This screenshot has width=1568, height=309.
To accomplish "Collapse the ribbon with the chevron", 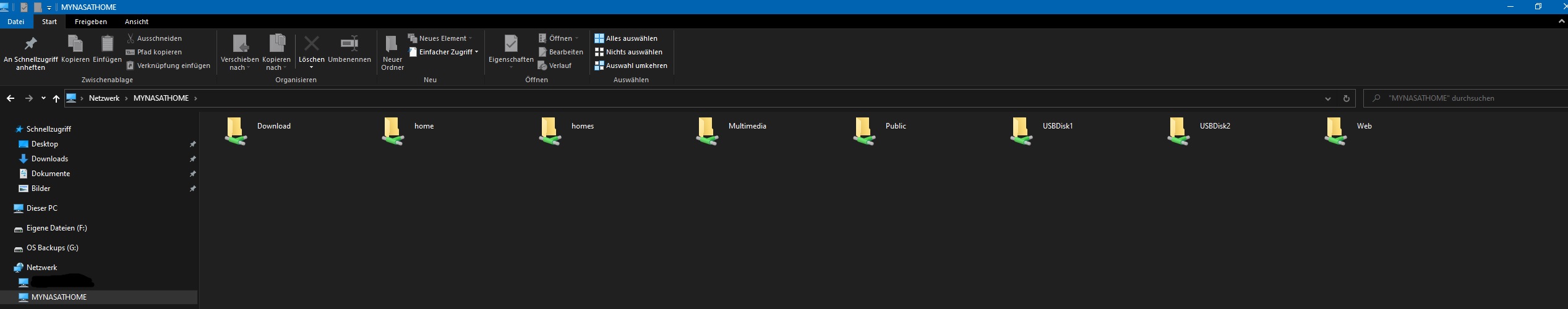I will 1562,21.
